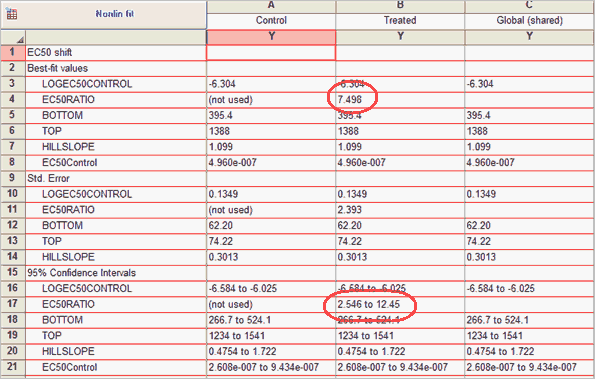Select column C Global (shared) header

529,20
